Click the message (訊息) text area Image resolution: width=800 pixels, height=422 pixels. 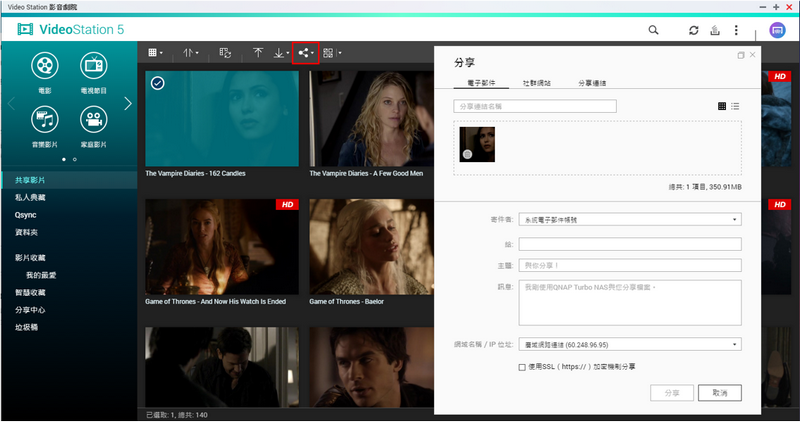click(x=630, y=303)
